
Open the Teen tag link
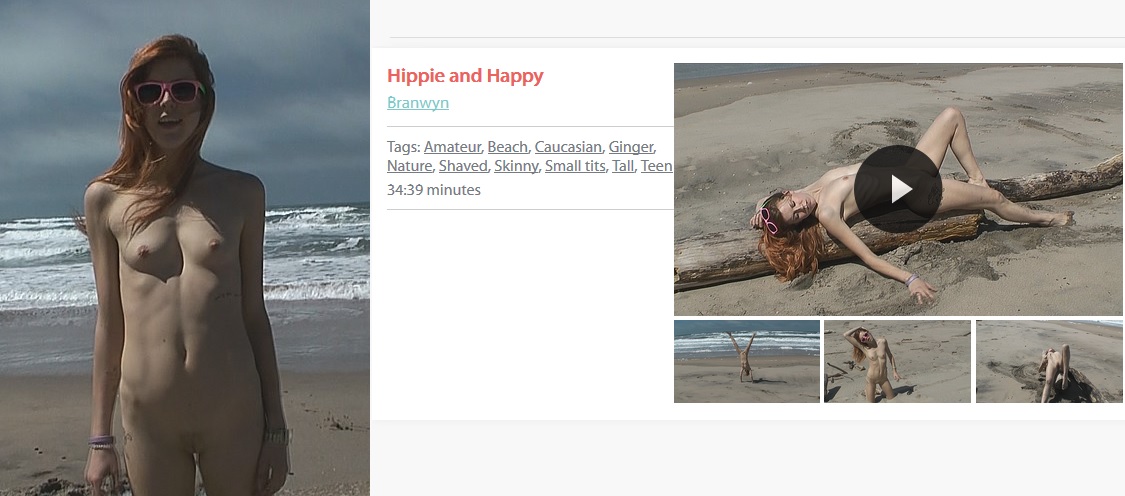tap(656, 166)
